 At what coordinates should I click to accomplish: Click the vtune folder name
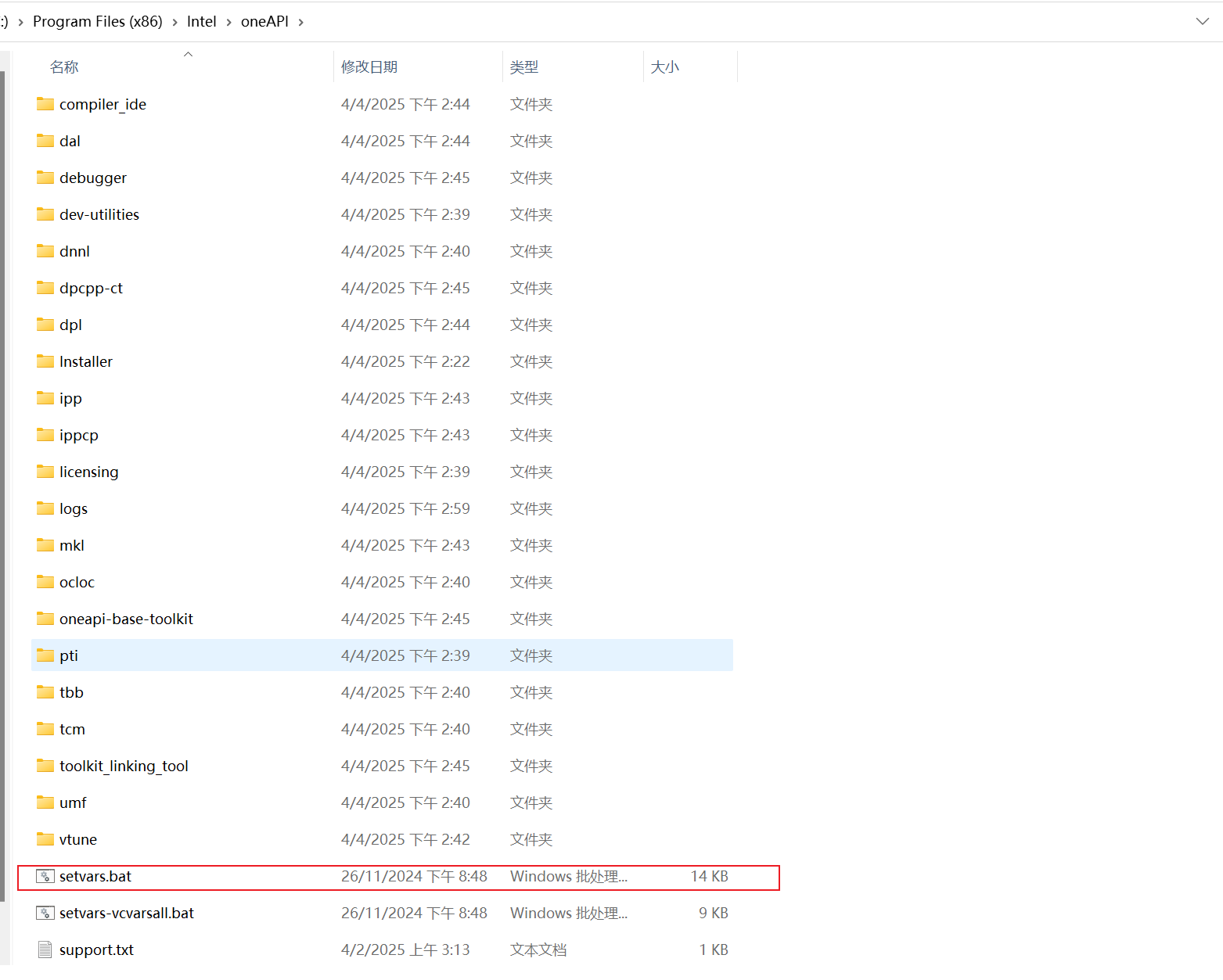pos(78,839)
